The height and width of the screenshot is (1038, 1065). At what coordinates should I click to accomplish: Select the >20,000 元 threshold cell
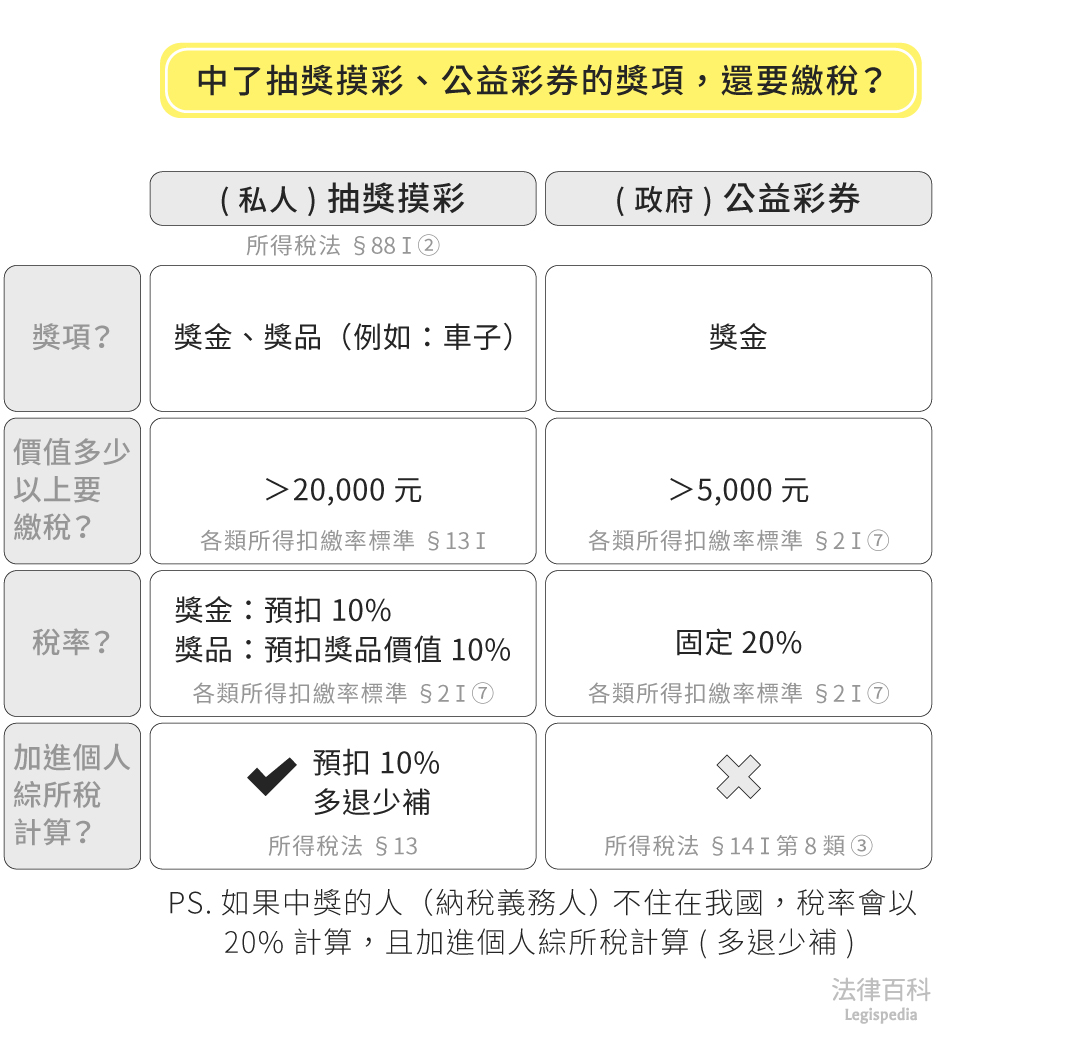tap(343, 490)
